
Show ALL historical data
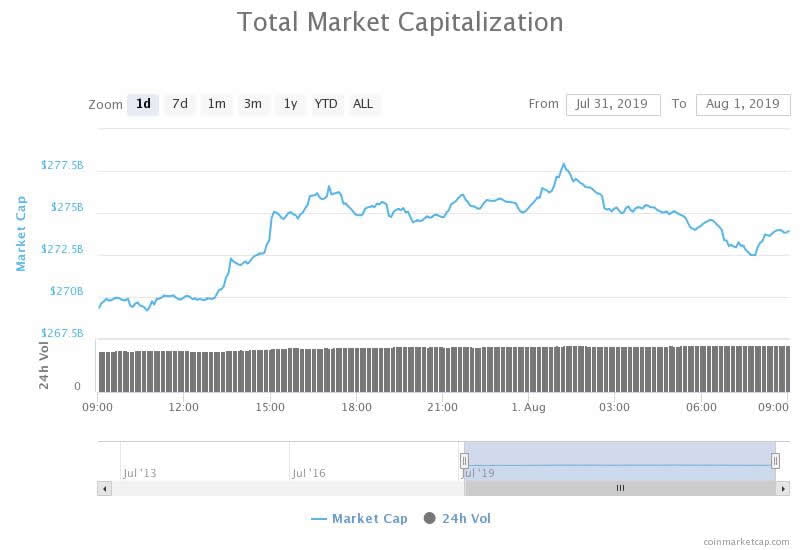[363, 104]
